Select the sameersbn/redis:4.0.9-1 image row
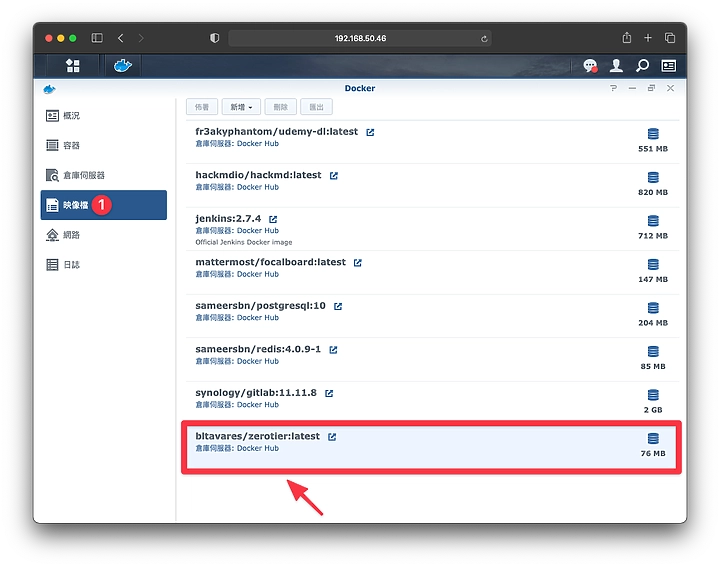720x567 pixels. click(433, 359)
